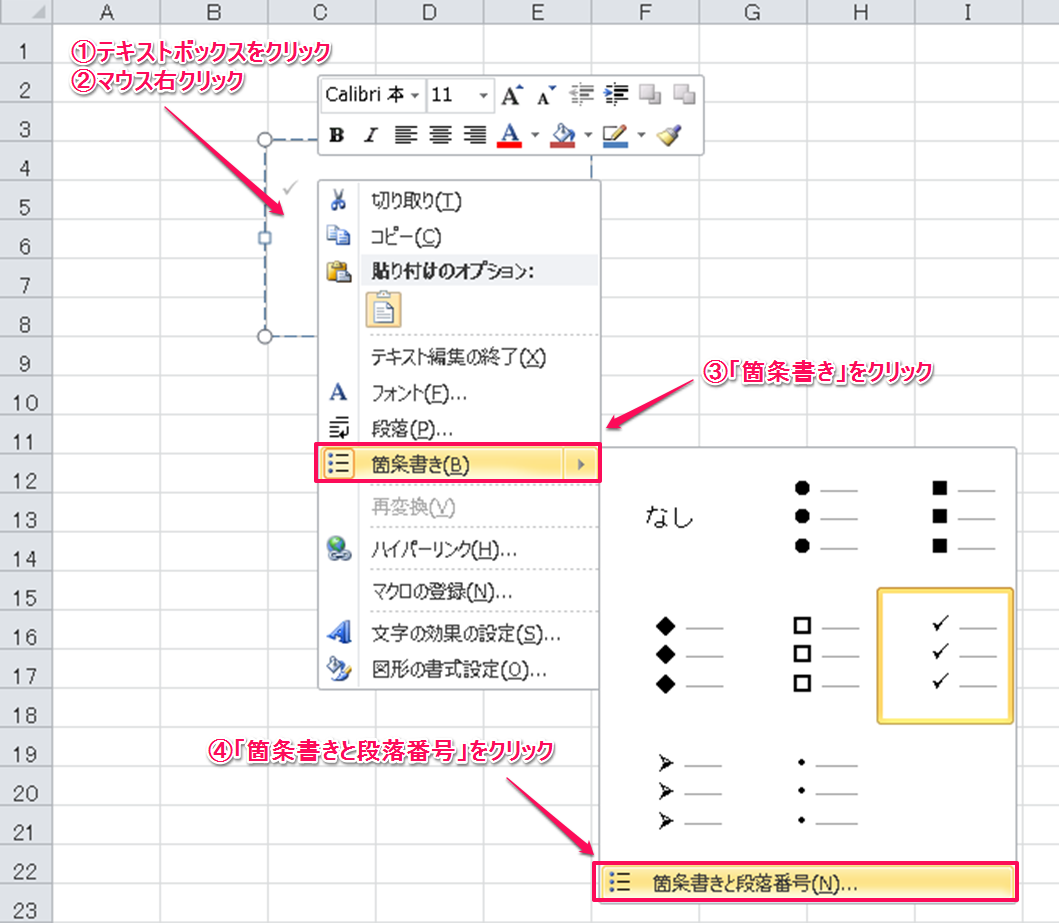The height and width of the screenshot is (923, 1059).
Task: Choose 切り取り(T) from context menu
Action: pyautogui.click(x=416, y=201)
